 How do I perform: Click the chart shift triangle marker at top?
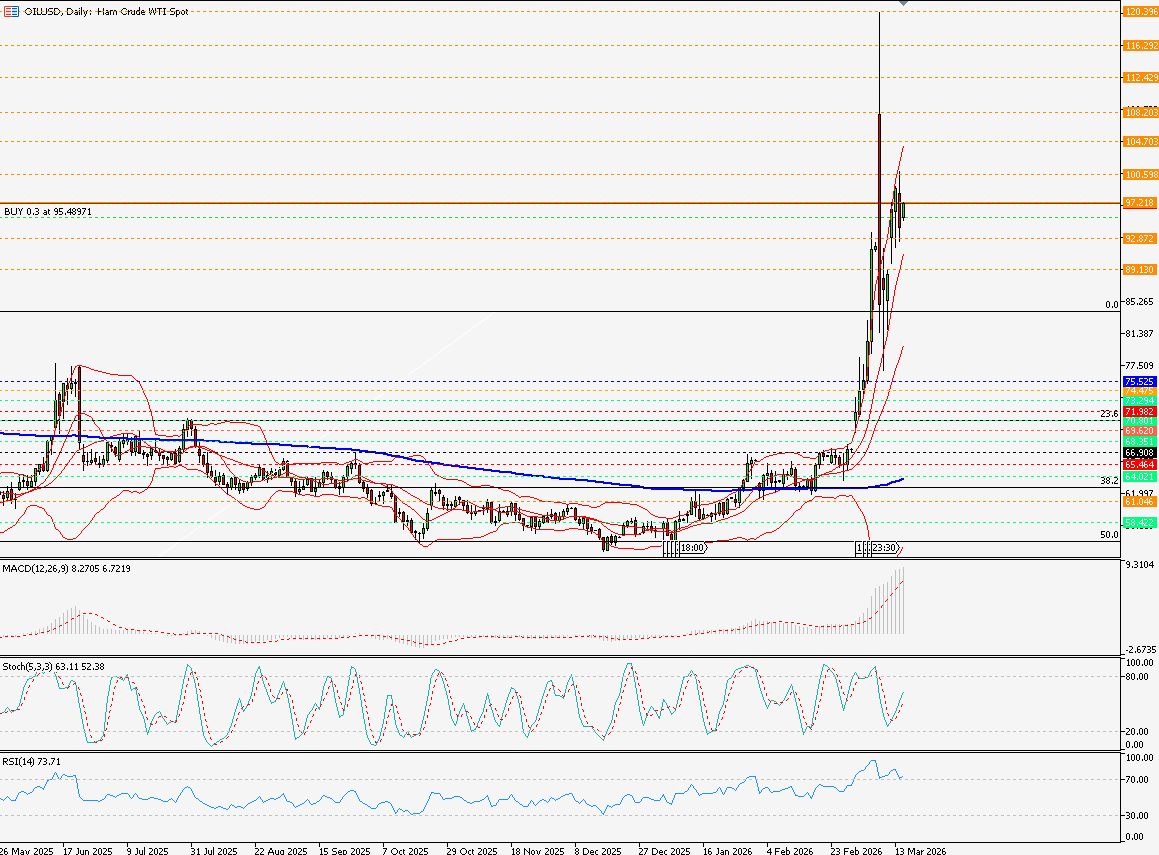click(903, 4)
